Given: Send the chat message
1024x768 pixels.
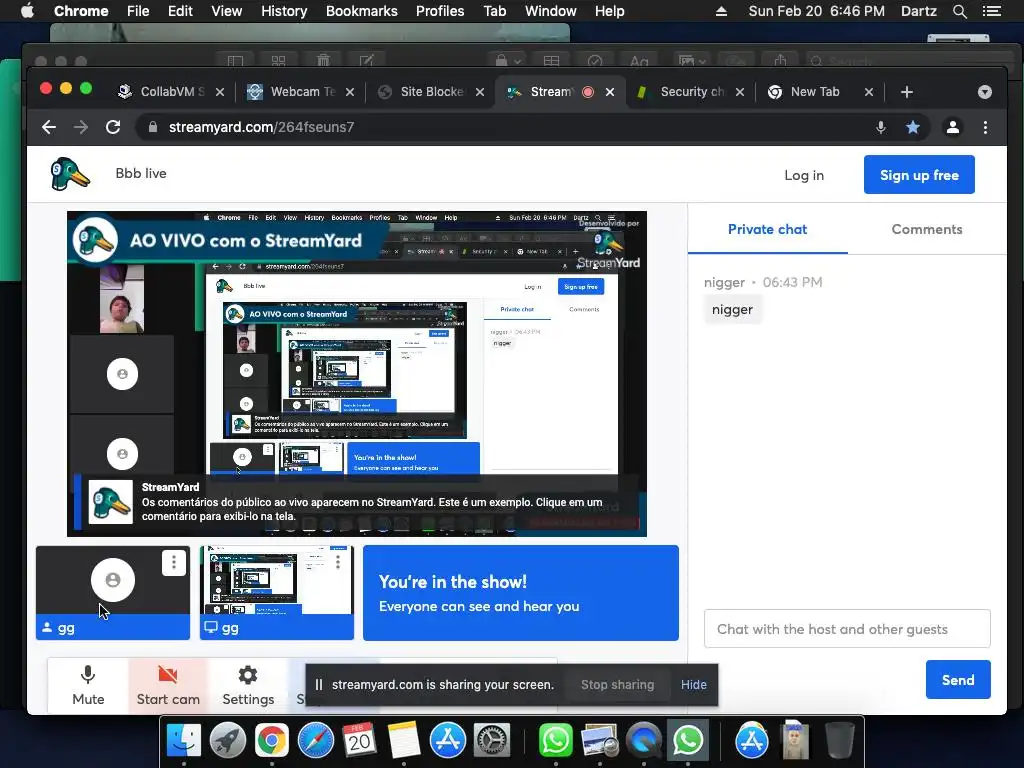Looking at the screenshot, I should [x=958, y=680].
